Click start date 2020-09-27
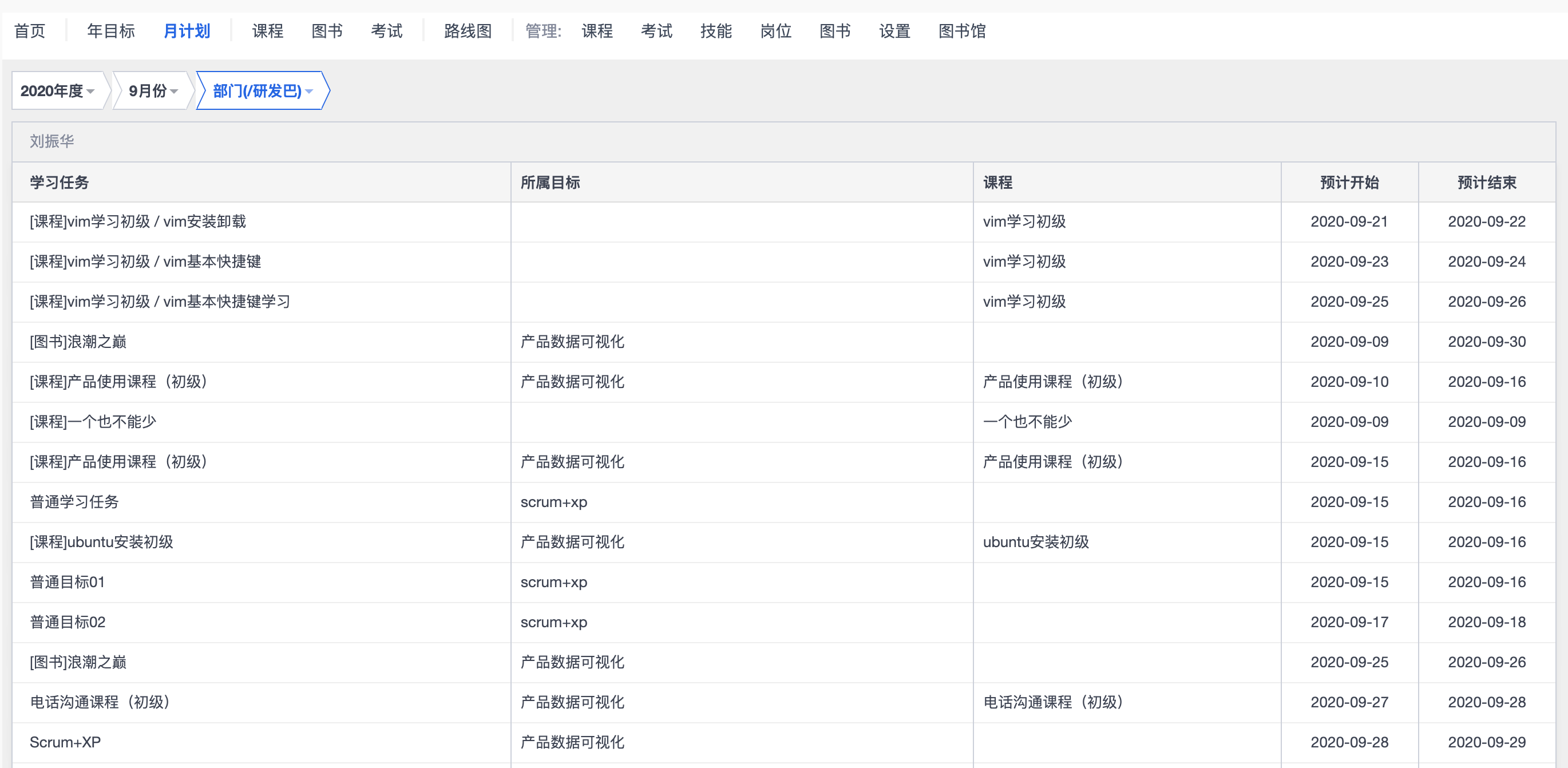1568x768 pixels. 1349,703
